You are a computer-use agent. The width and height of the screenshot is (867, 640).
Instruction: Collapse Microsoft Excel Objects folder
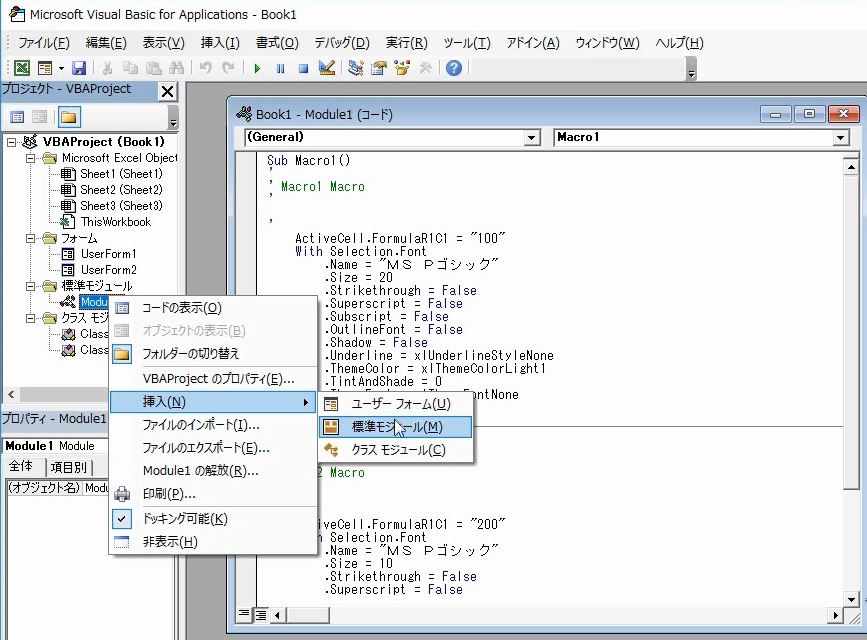coord(30,158)
